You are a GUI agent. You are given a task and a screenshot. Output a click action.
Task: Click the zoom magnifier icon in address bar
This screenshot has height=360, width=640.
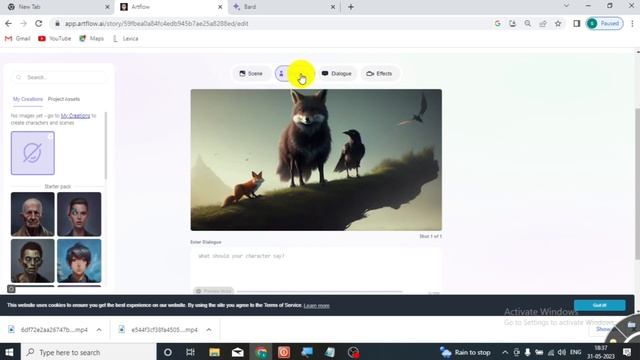[528, 24]
